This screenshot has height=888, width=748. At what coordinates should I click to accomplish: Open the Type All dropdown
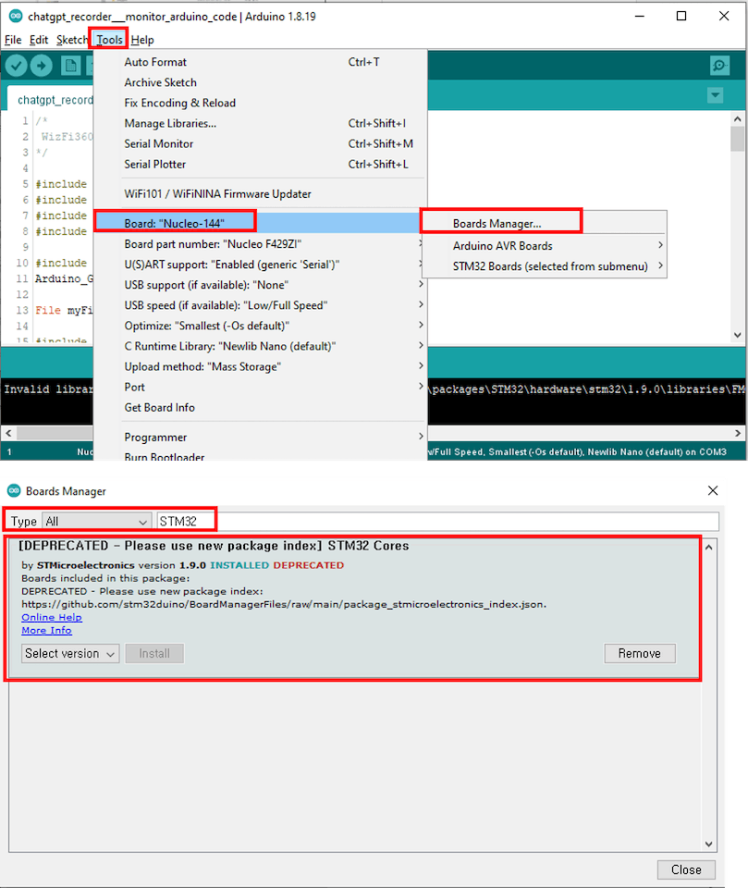(x=97, y=521)
